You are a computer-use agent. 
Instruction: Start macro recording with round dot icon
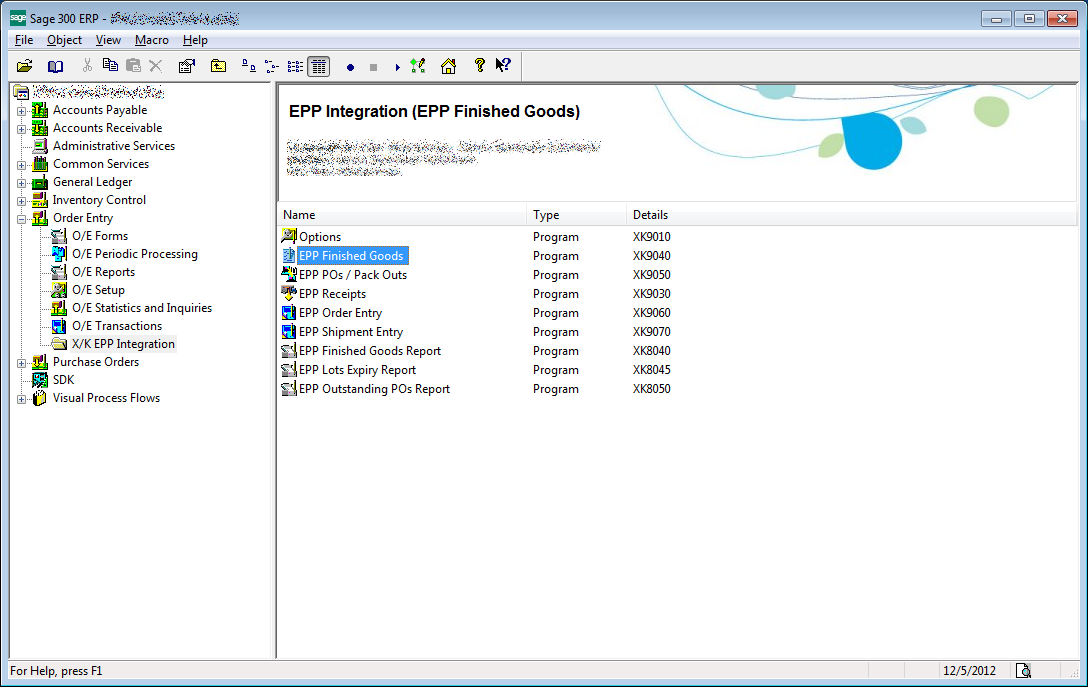pyautogui.click(x=350, y=67)
